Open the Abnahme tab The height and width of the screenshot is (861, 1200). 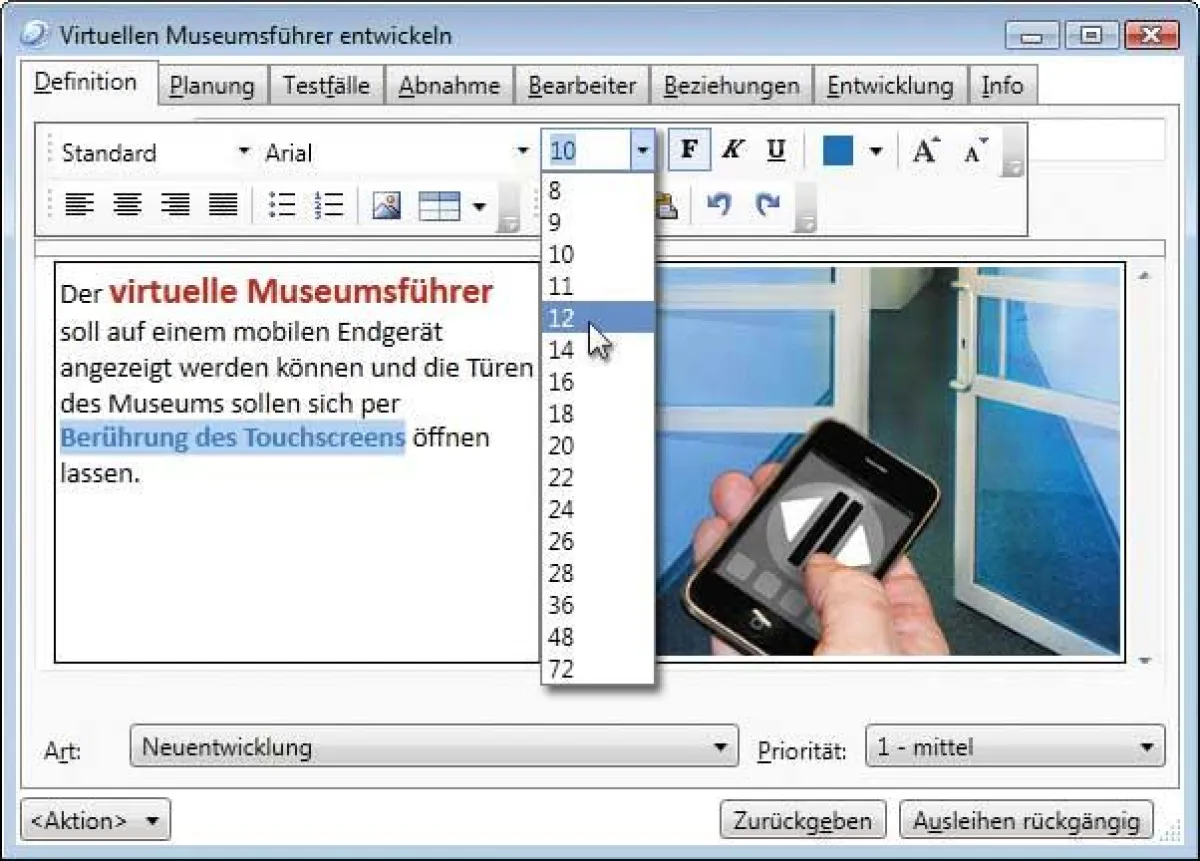pyautogui.click(x=449, y=86)
